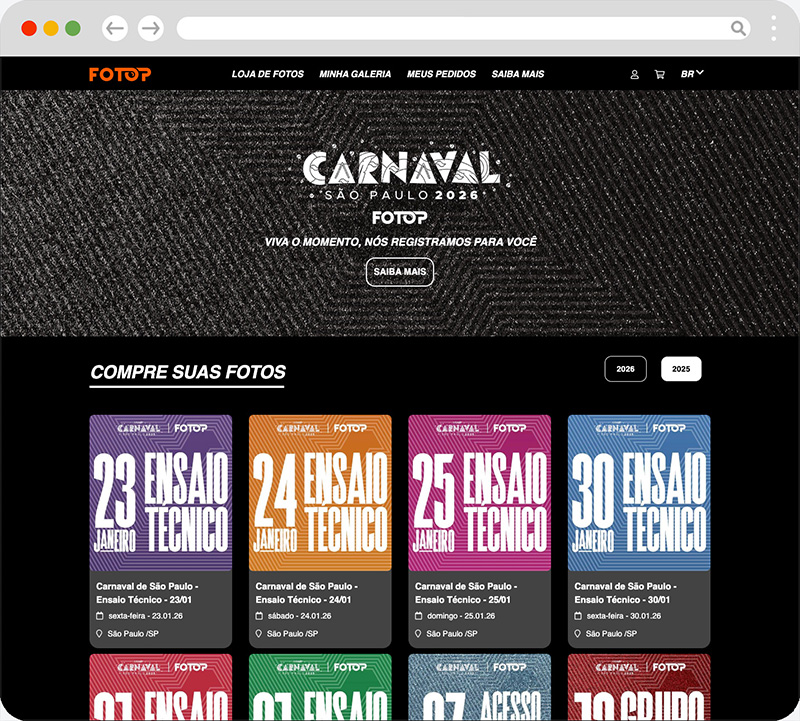
Task: Click the white FOTOP logo in the hero
Action: click(399, 218)
